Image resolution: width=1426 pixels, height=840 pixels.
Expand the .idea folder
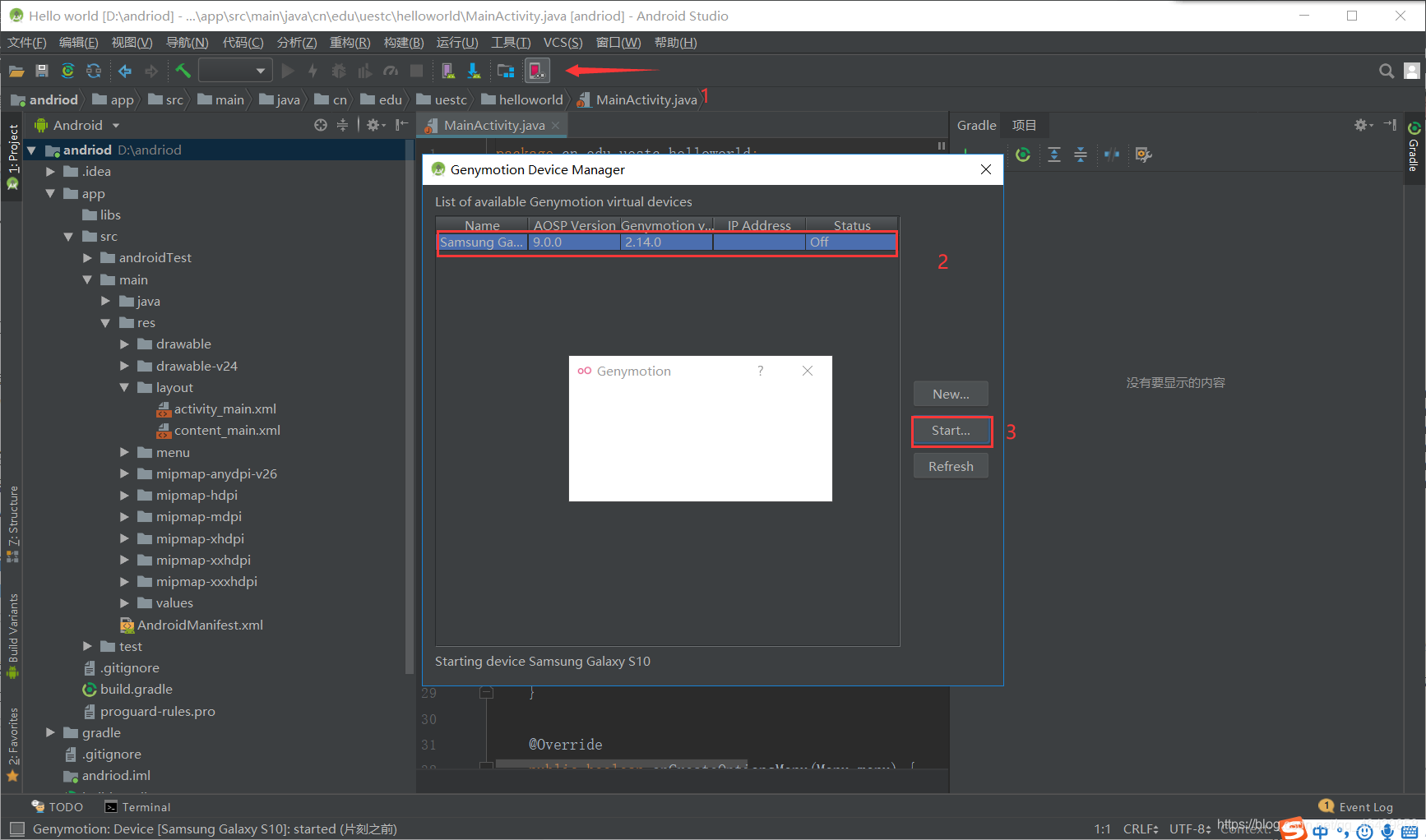[x=50, y=172]
